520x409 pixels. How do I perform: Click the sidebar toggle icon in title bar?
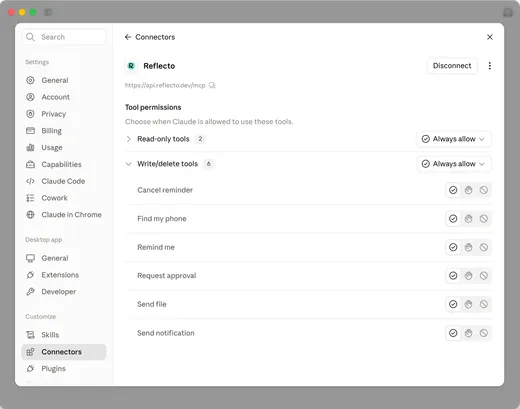pos(48,12)
